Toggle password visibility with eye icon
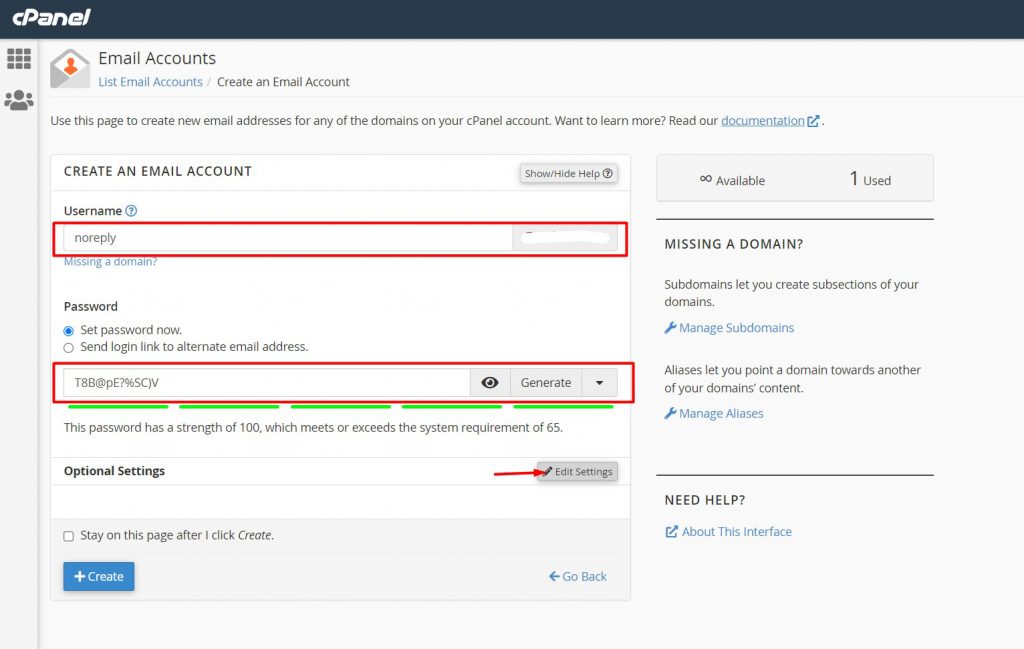The image size is (1024, 649). [x=490, y=383]
